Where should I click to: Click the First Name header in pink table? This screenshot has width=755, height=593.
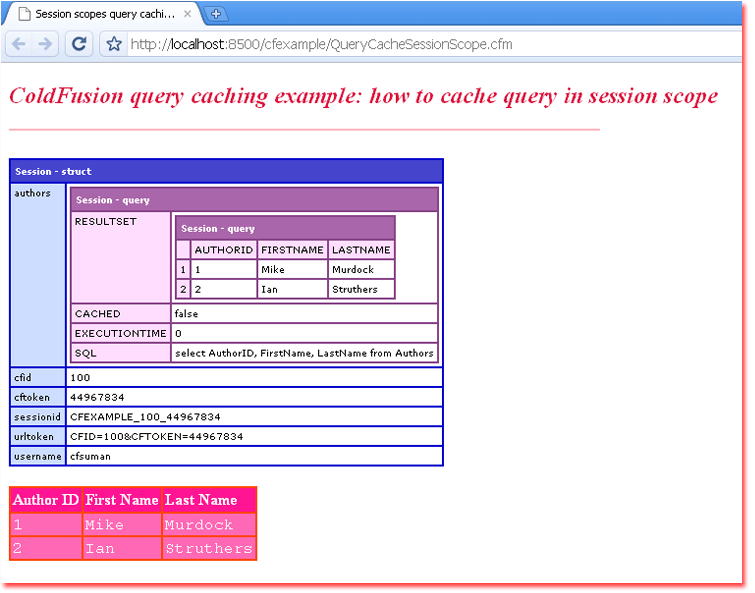click(122, 500)
